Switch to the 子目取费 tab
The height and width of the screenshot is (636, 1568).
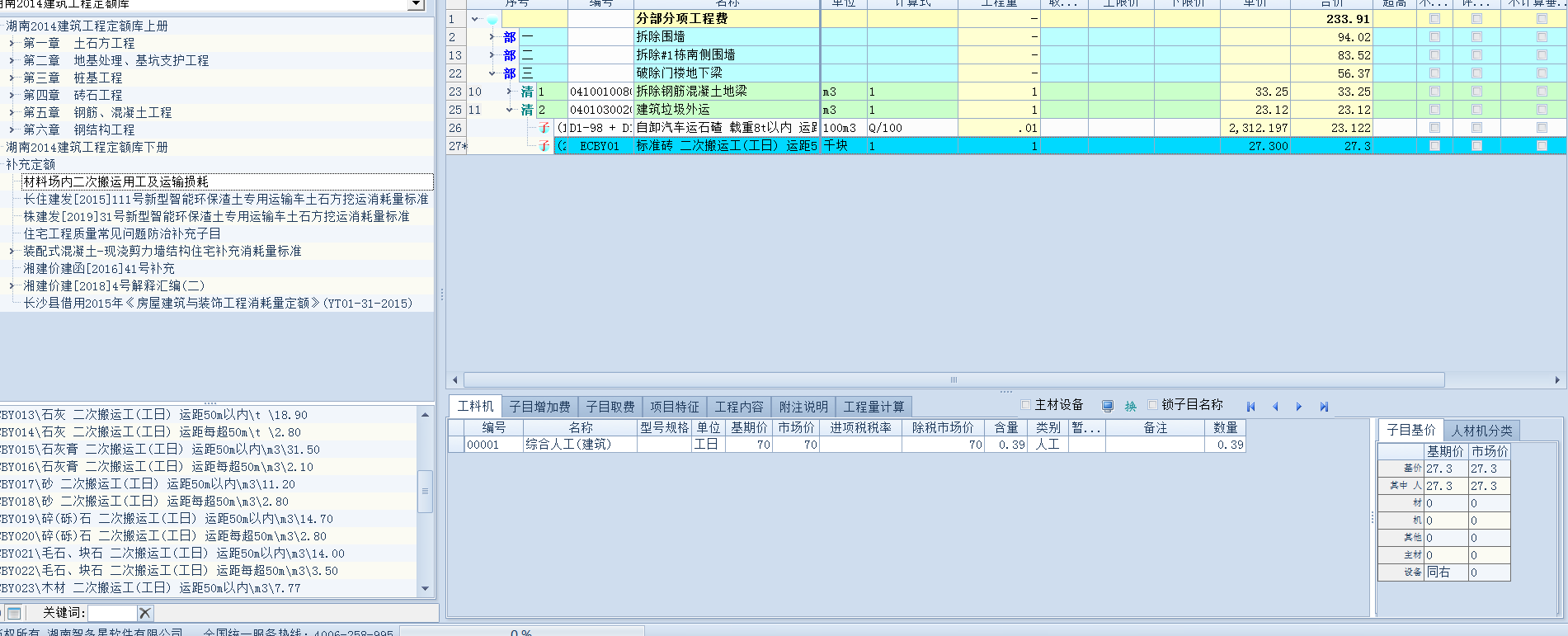[x=610, y=407]
